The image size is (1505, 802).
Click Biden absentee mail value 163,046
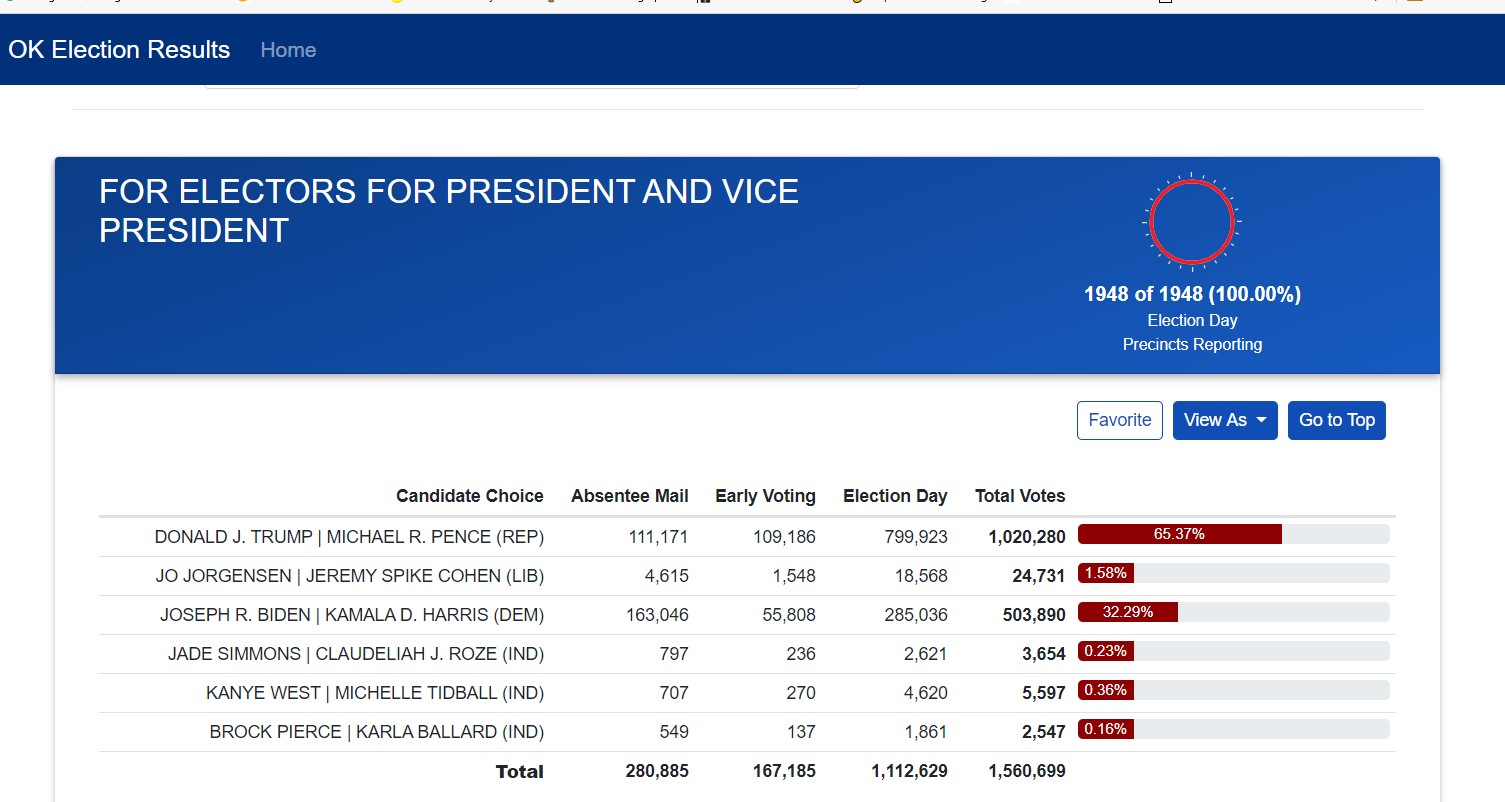(x=658, y=615)
